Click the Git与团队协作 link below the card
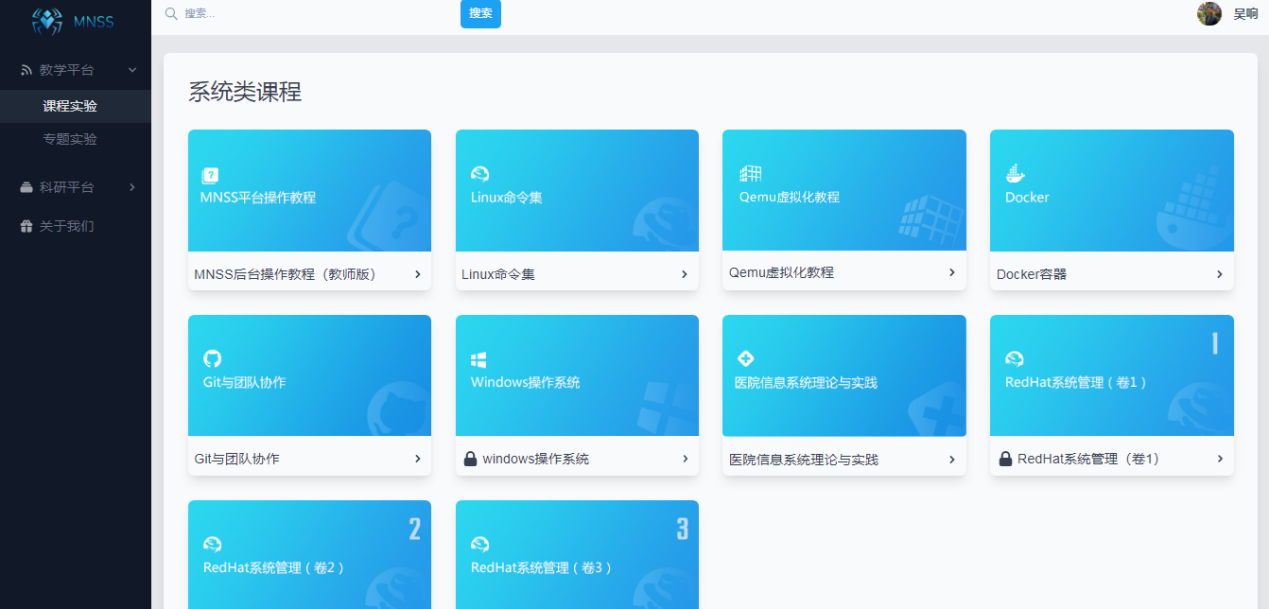The image size is (1269, 609). (x=237, y=459)
